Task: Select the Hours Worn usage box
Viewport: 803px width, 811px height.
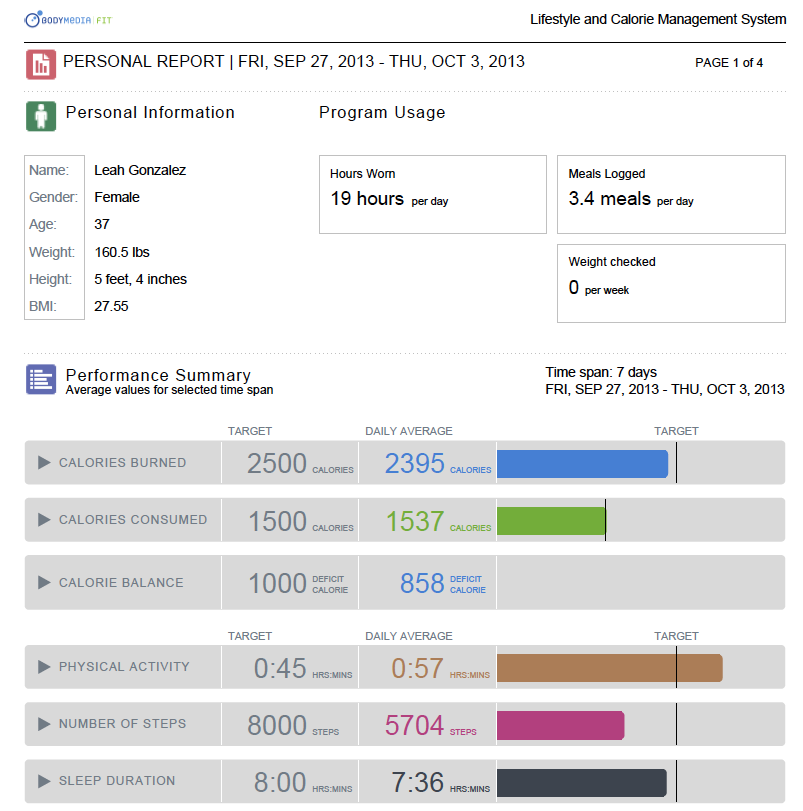Action: pos(432,194)
